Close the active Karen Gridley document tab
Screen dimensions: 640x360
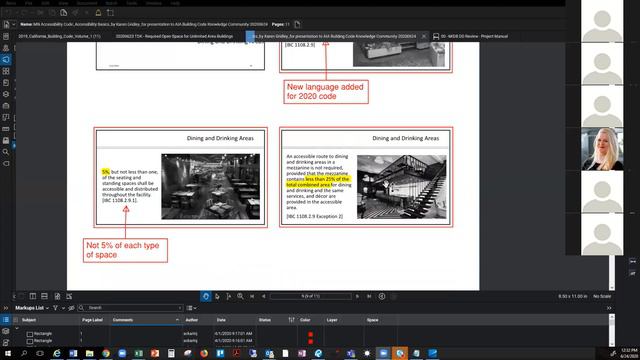pyautogui.click(x=424, y=36)
